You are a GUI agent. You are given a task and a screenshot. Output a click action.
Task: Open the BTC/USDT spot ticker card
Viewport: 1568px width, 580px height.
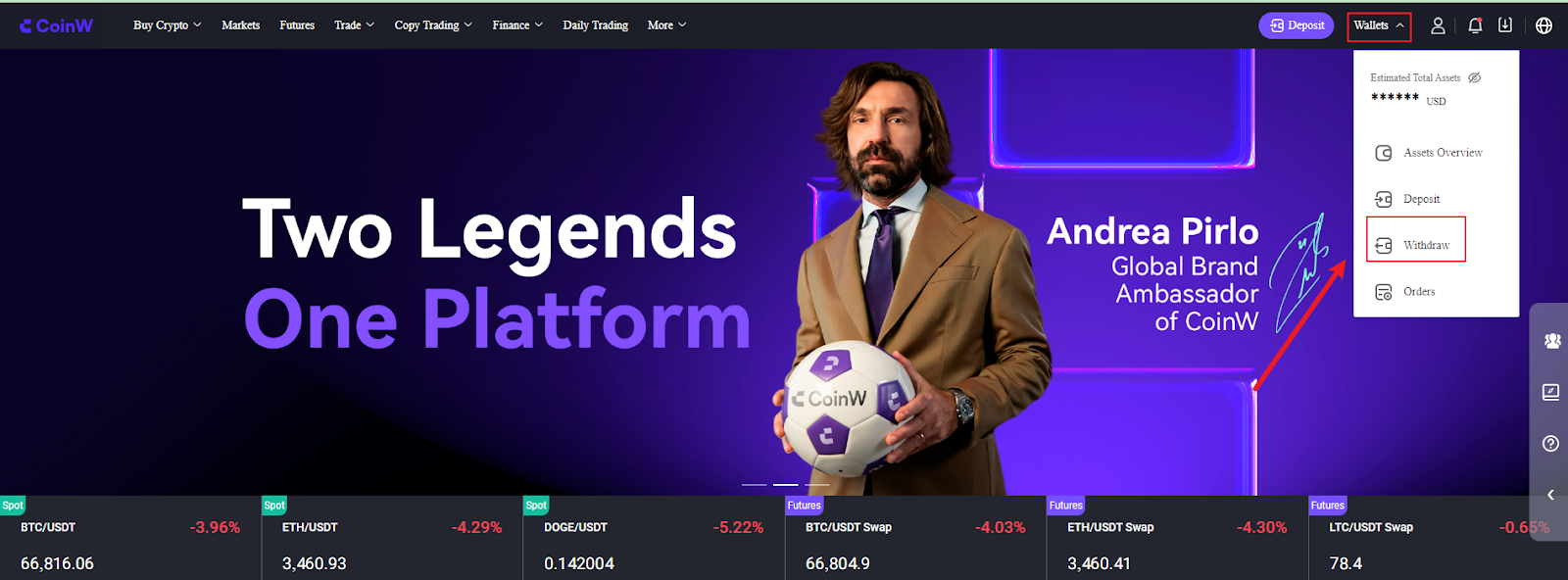[130, 538]
